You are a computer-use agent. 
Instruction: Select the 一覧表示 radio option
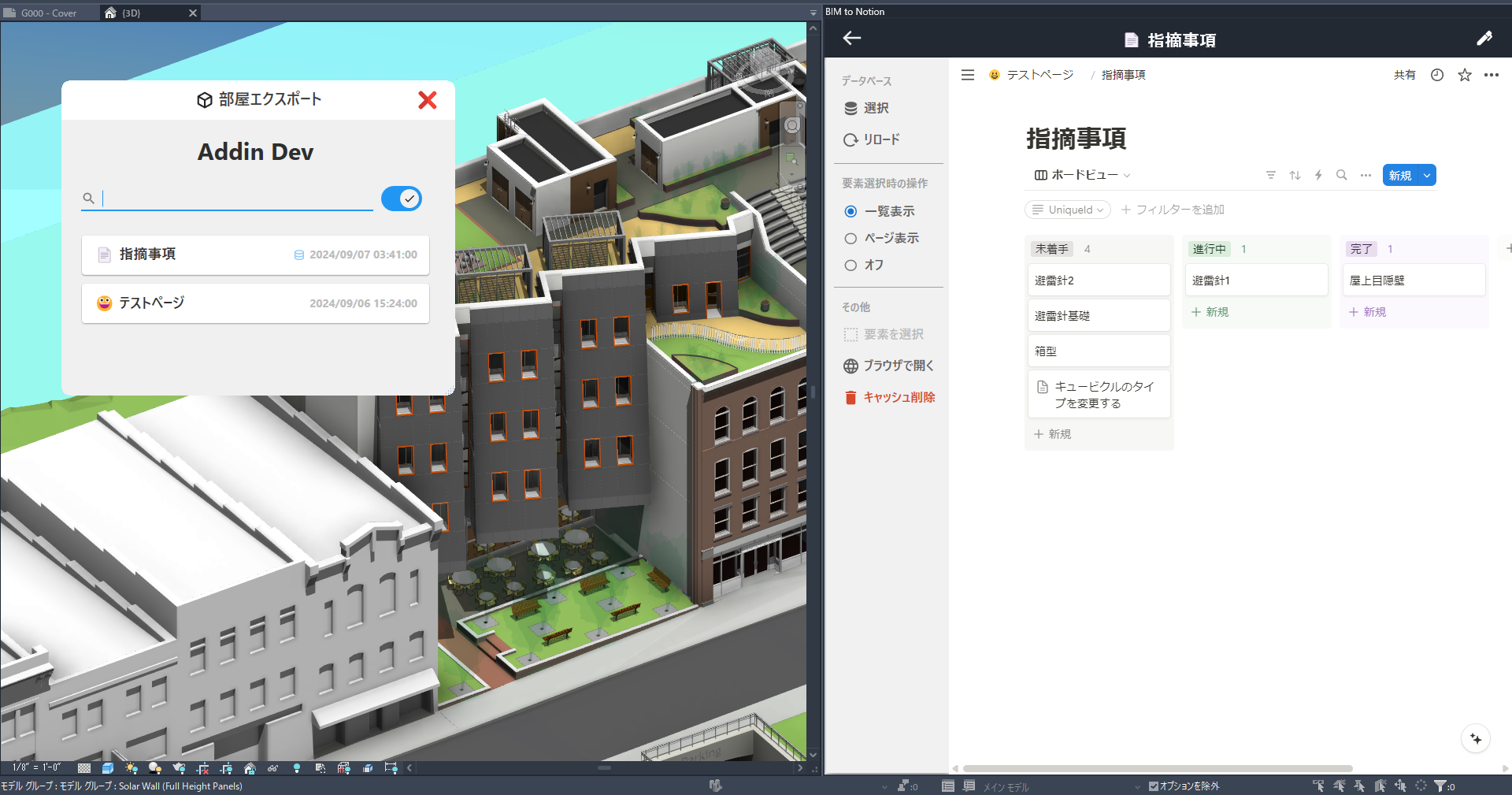(x=850, y=211)
